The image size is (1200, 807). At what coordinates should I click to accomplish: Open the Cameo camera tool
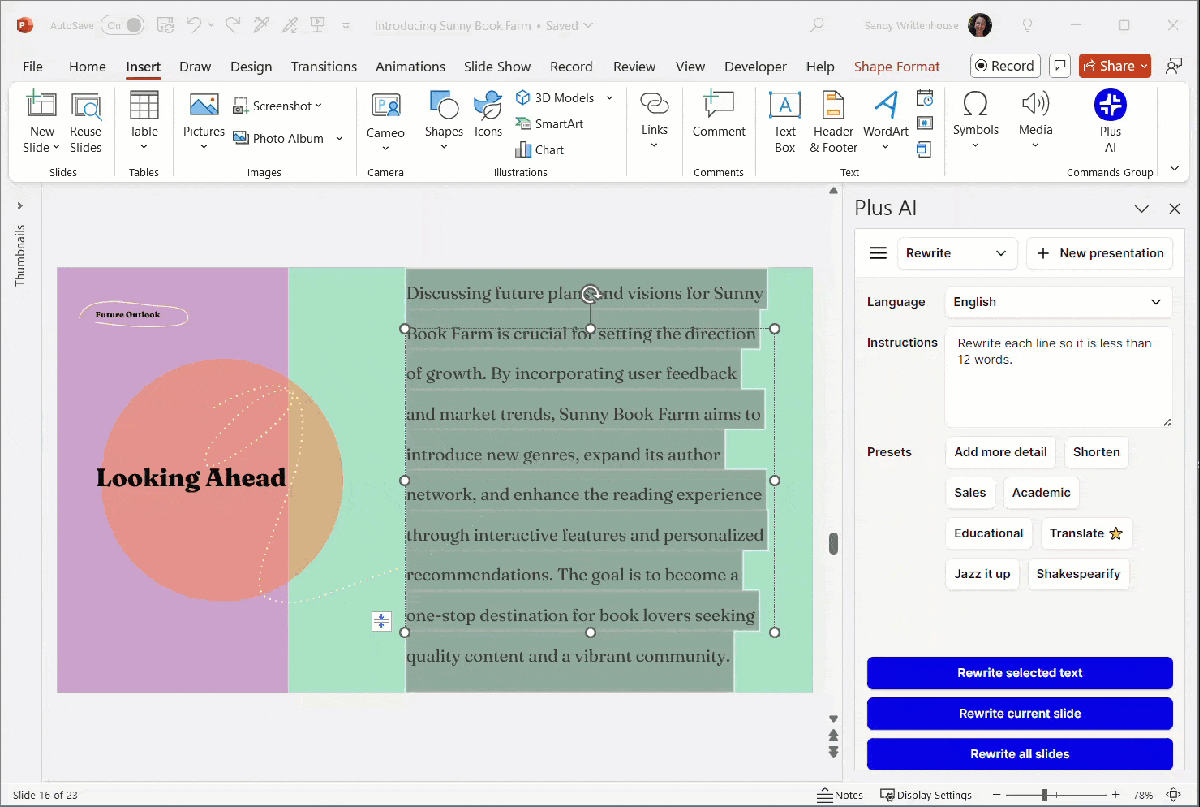385,119
